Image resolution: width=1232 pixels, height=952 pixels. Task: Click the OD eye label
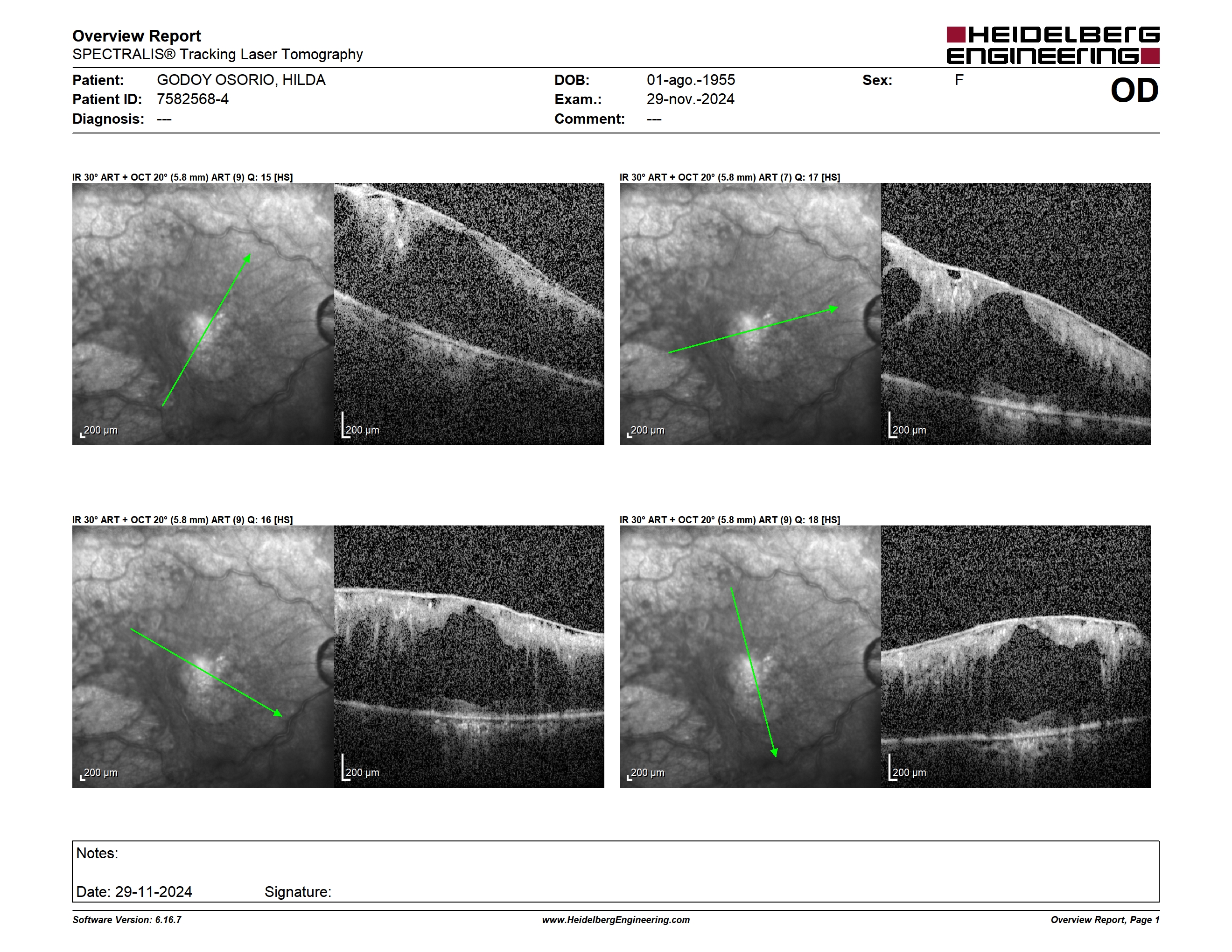point(1134,90)
